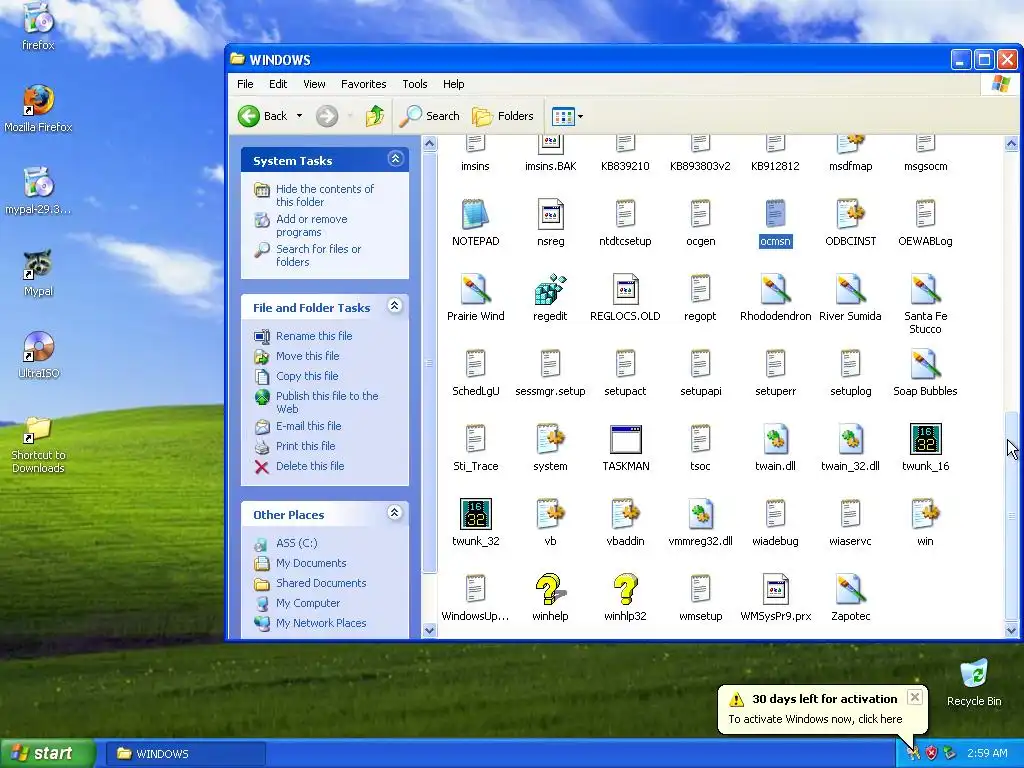Click Delete this file link
The image size is (1024, 768).
coord(310,466)
